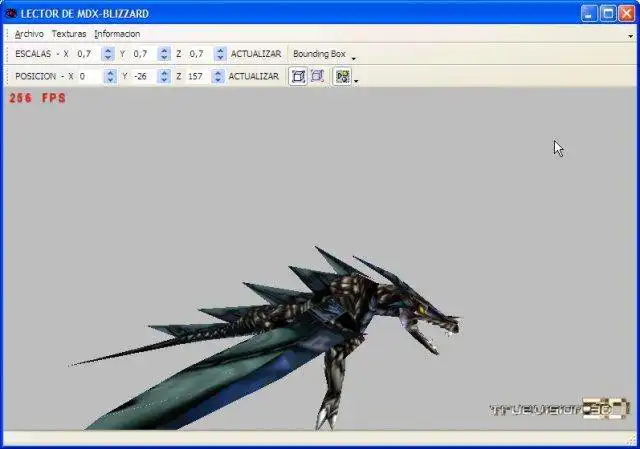640x449 pixels.
Task: Click the scale Y value field
Action: click(144, 54)
